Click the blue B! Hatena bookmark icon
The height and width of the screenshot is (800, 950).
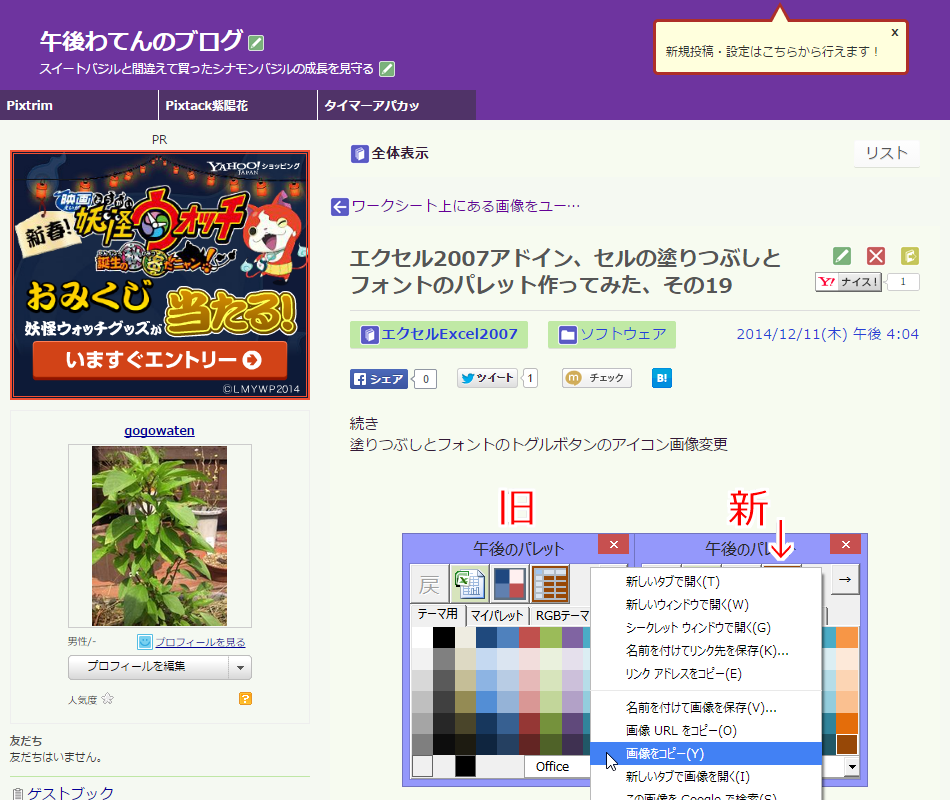(661, 379)
